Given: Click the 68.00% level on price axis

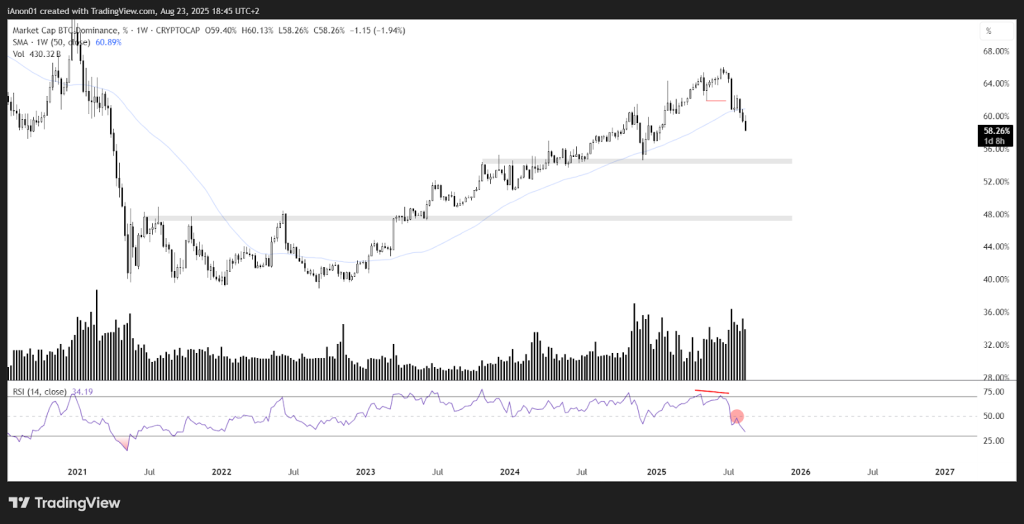Looking at the screenshot, I should click(996, 51).
